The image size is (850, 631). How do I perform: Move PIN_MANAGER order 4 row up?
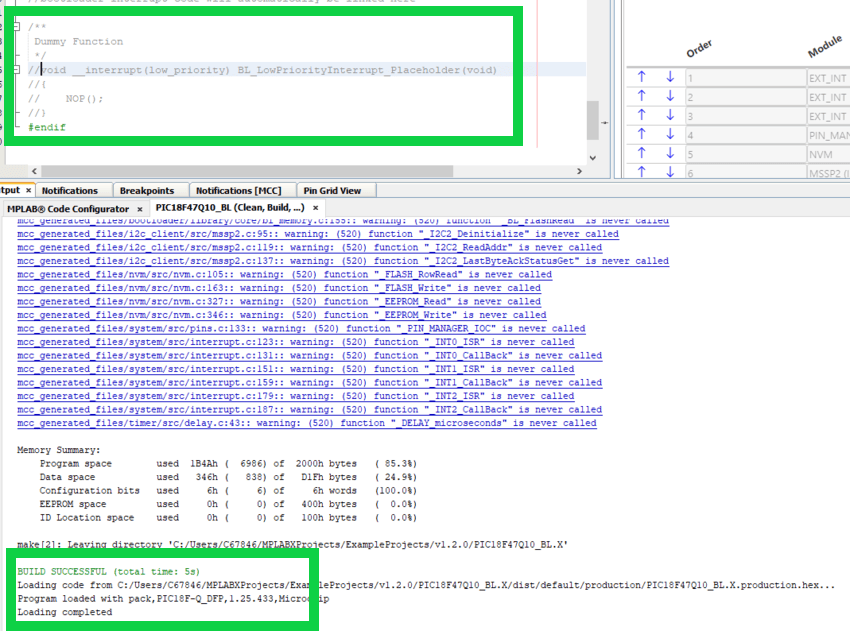(x=642, y=135)
